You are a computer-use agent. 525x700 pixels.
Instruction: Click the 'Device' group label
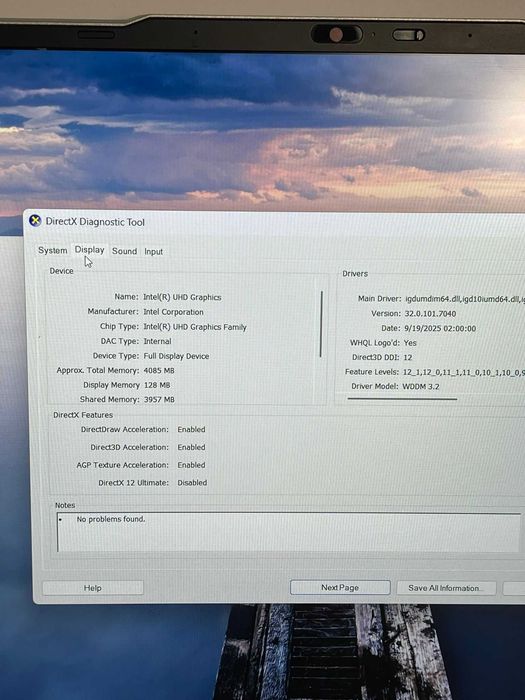(x=61, y=271)
